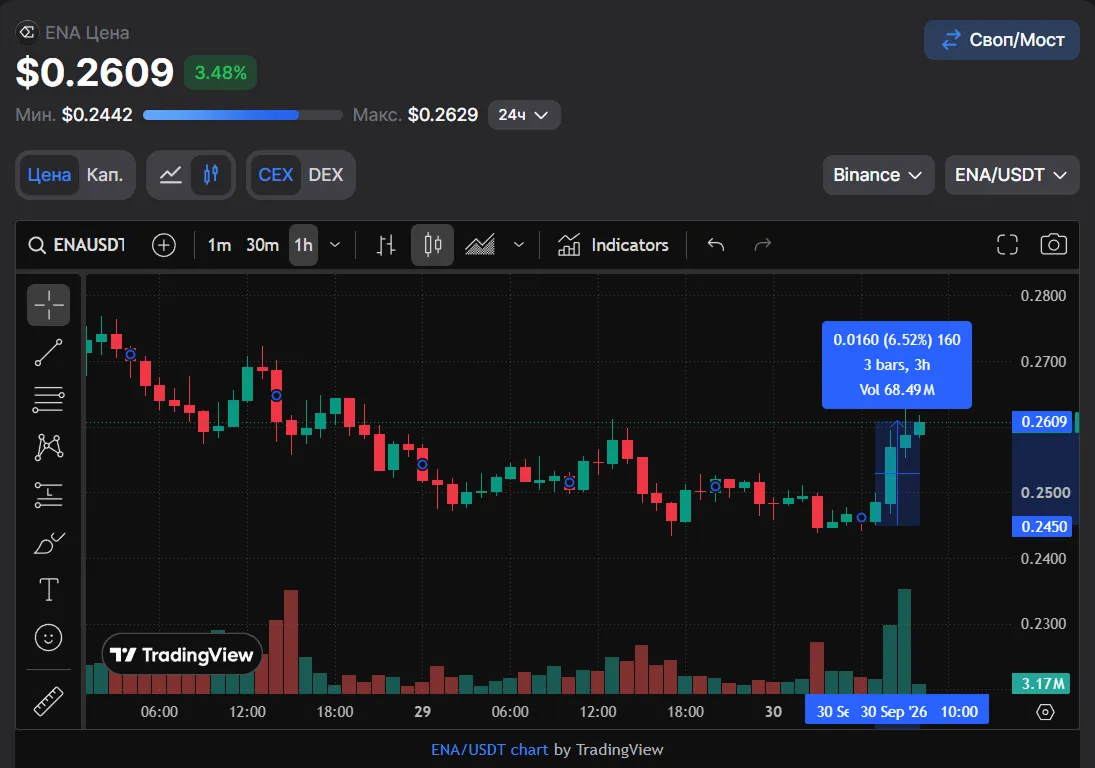The width and height of the screenshot is (1095, 768).
Task: Choose CEX data source
Action: pos(275,175)
